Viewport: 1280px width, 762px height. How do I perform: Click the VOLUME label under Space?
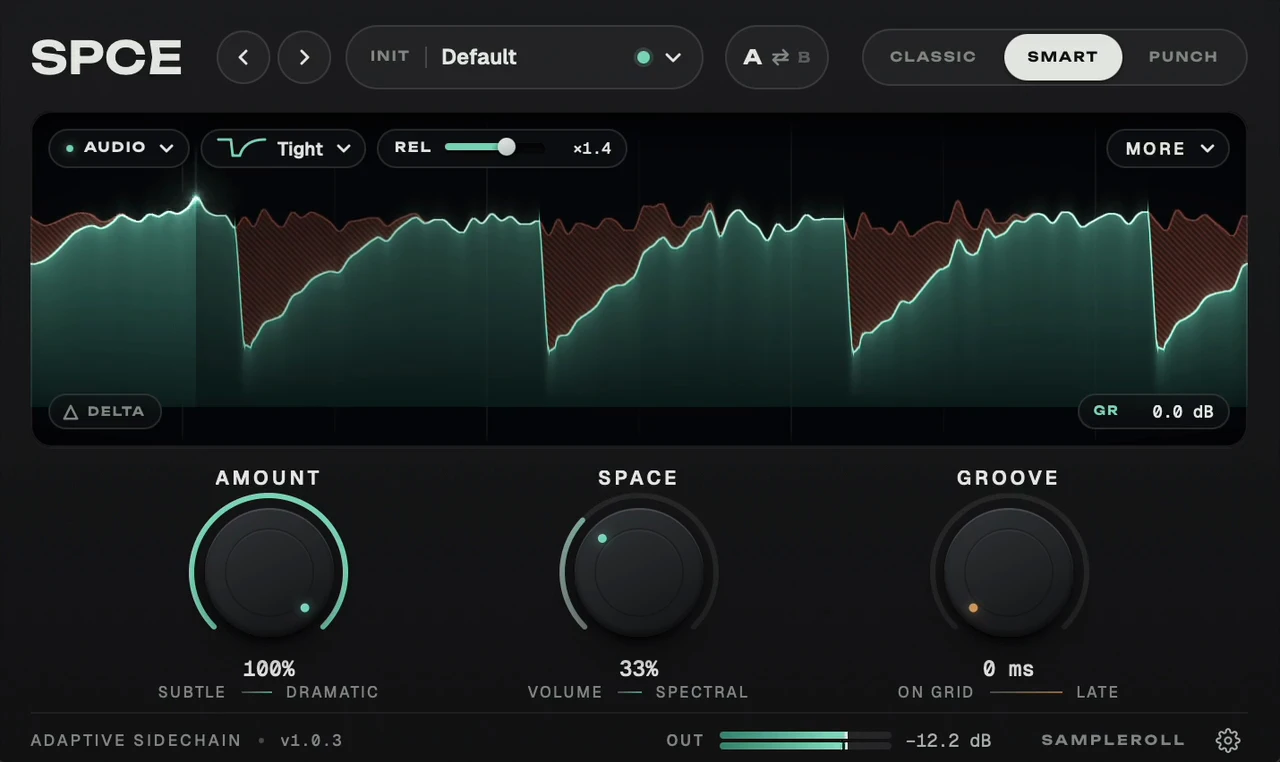point(565,692)
